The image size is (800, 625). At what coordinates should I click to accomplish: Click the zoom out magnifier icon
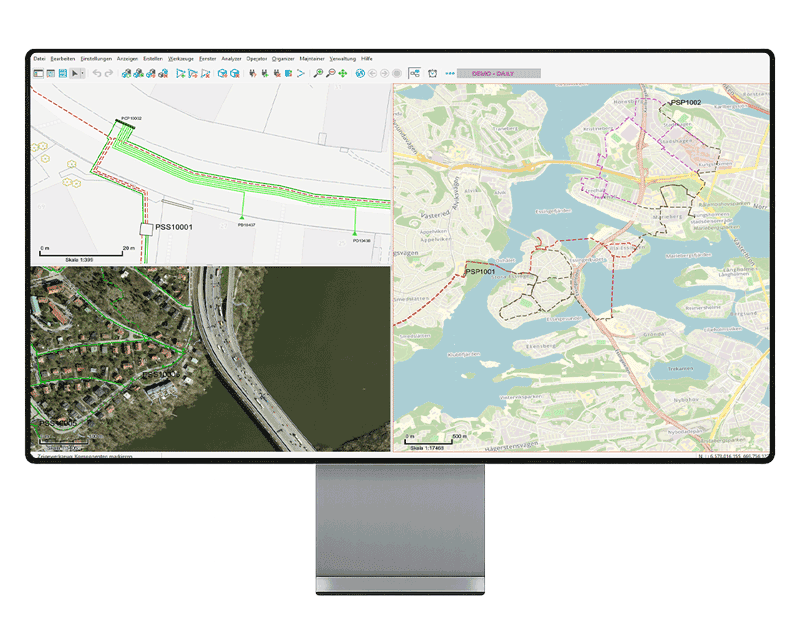coord(330,73)
